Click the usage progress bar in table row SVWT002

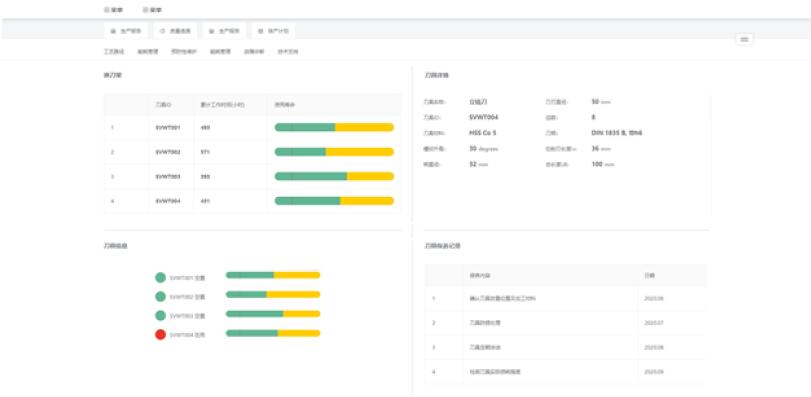[x=334, y=152]
